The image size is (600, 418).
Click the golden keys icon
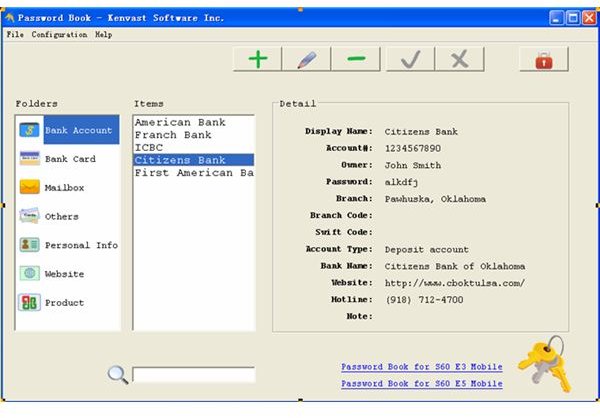(x=546, y=364)
